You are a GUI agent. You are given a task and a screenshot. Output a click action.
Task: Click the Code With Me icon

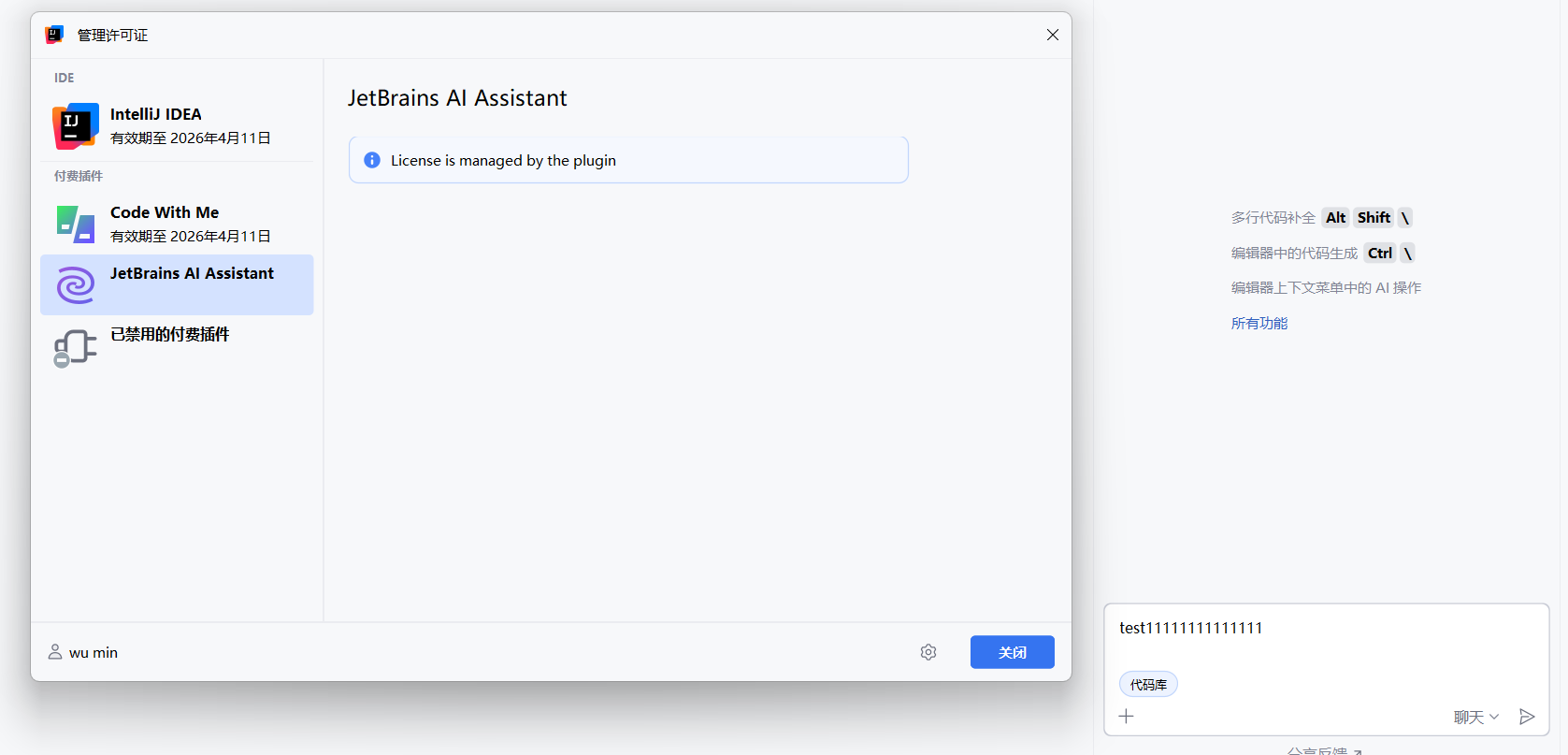point(76,225)
